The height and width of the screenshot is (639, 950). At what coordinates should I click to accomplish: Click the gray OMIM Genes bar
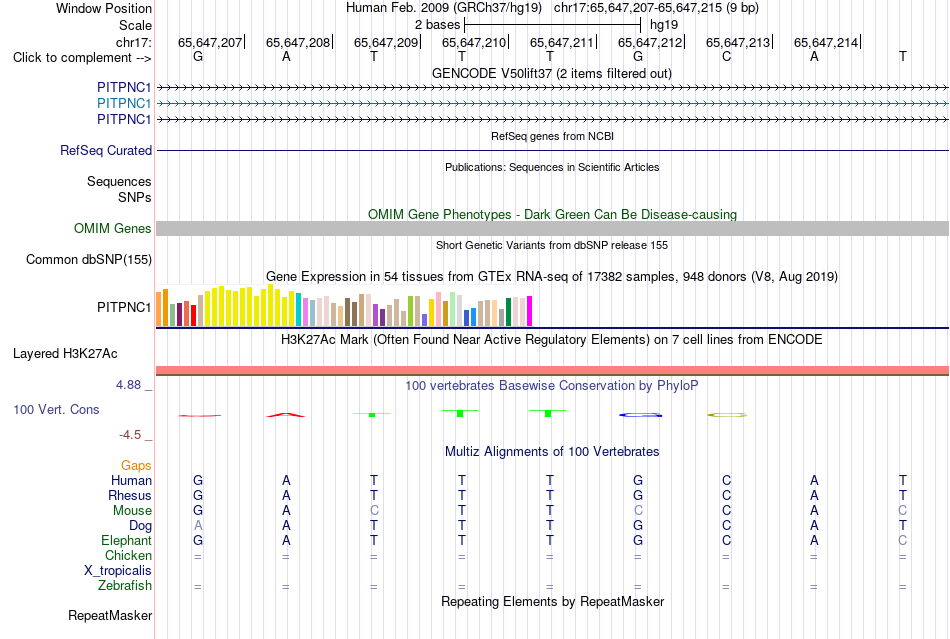553,228
